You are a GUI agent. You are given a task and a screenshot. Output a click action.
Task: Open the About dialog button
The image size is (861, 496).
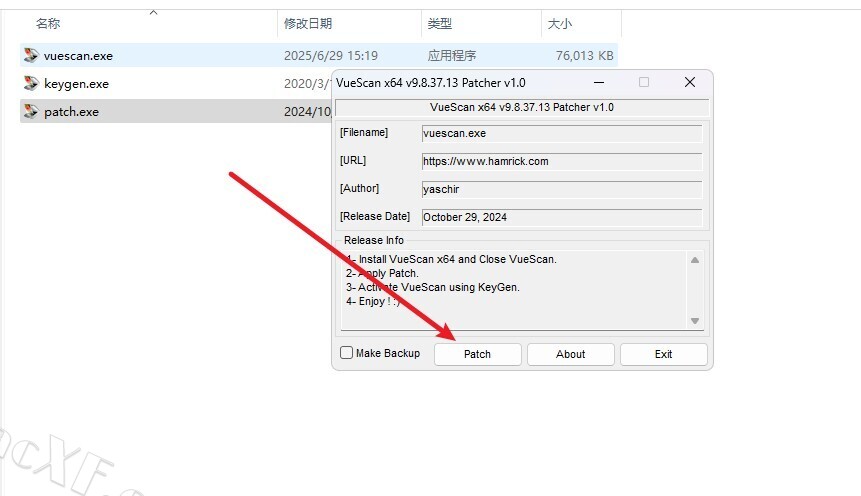(571, 354)
